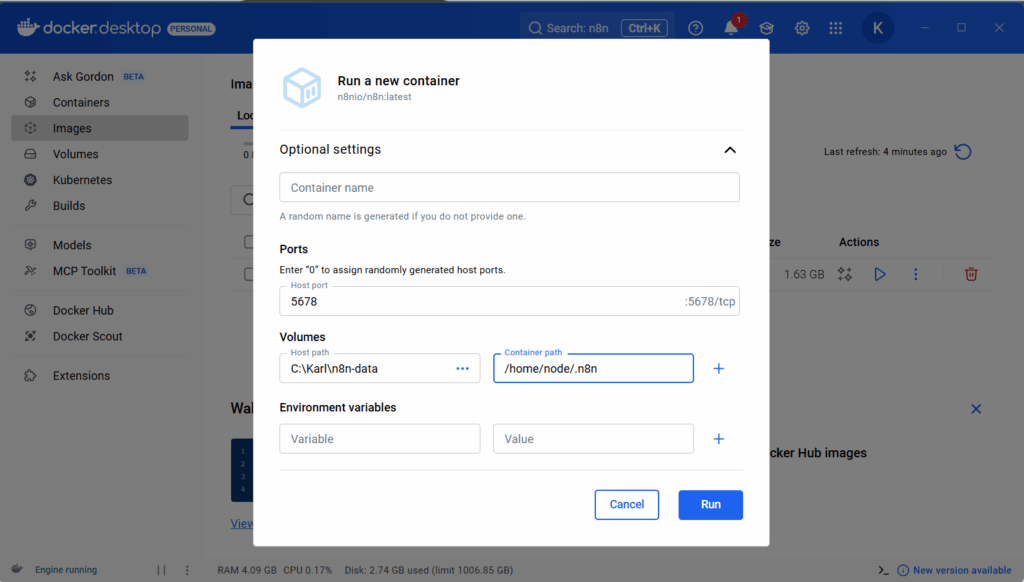Add an environment variable with plus icon
The height and width of the screenshot is (582, 1024).
click(718, 439)
